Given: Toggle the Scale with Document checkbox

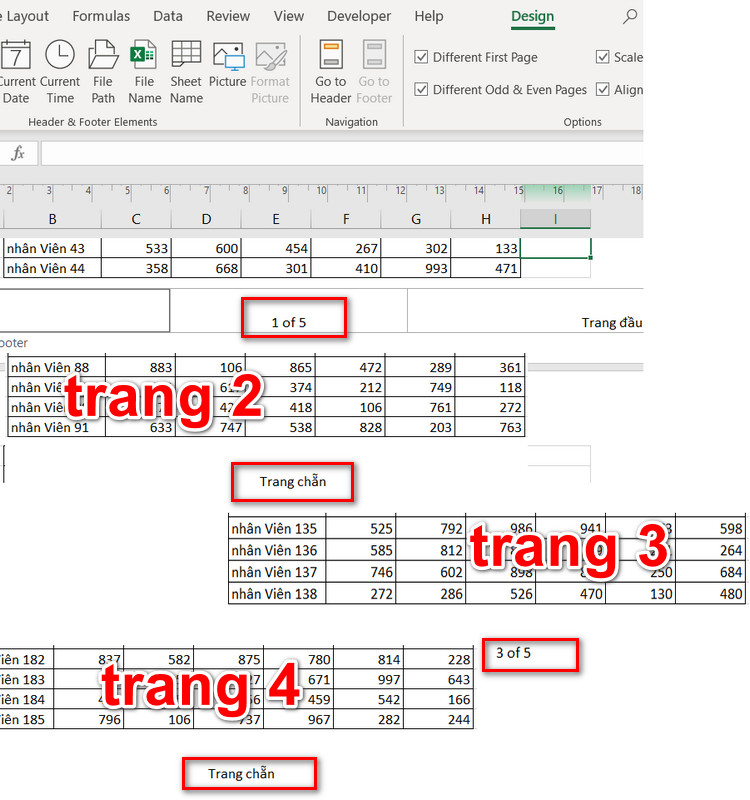Looking at the screenshot, I should [603, 57].
